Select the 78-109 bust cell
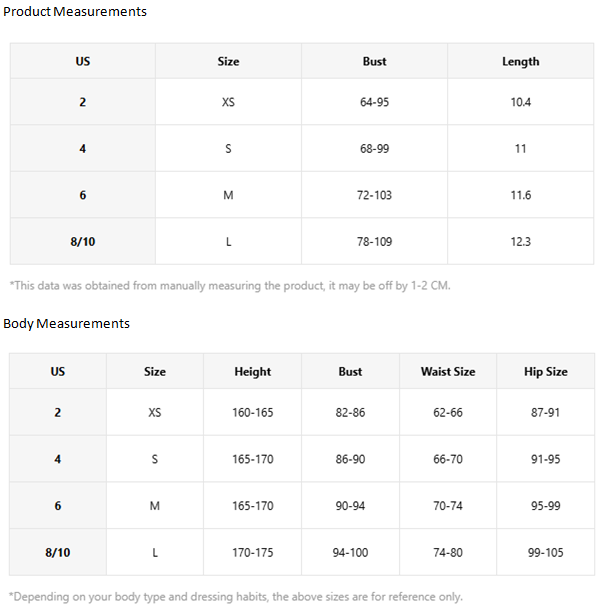 pyautogui.click(x=374, y=242)
